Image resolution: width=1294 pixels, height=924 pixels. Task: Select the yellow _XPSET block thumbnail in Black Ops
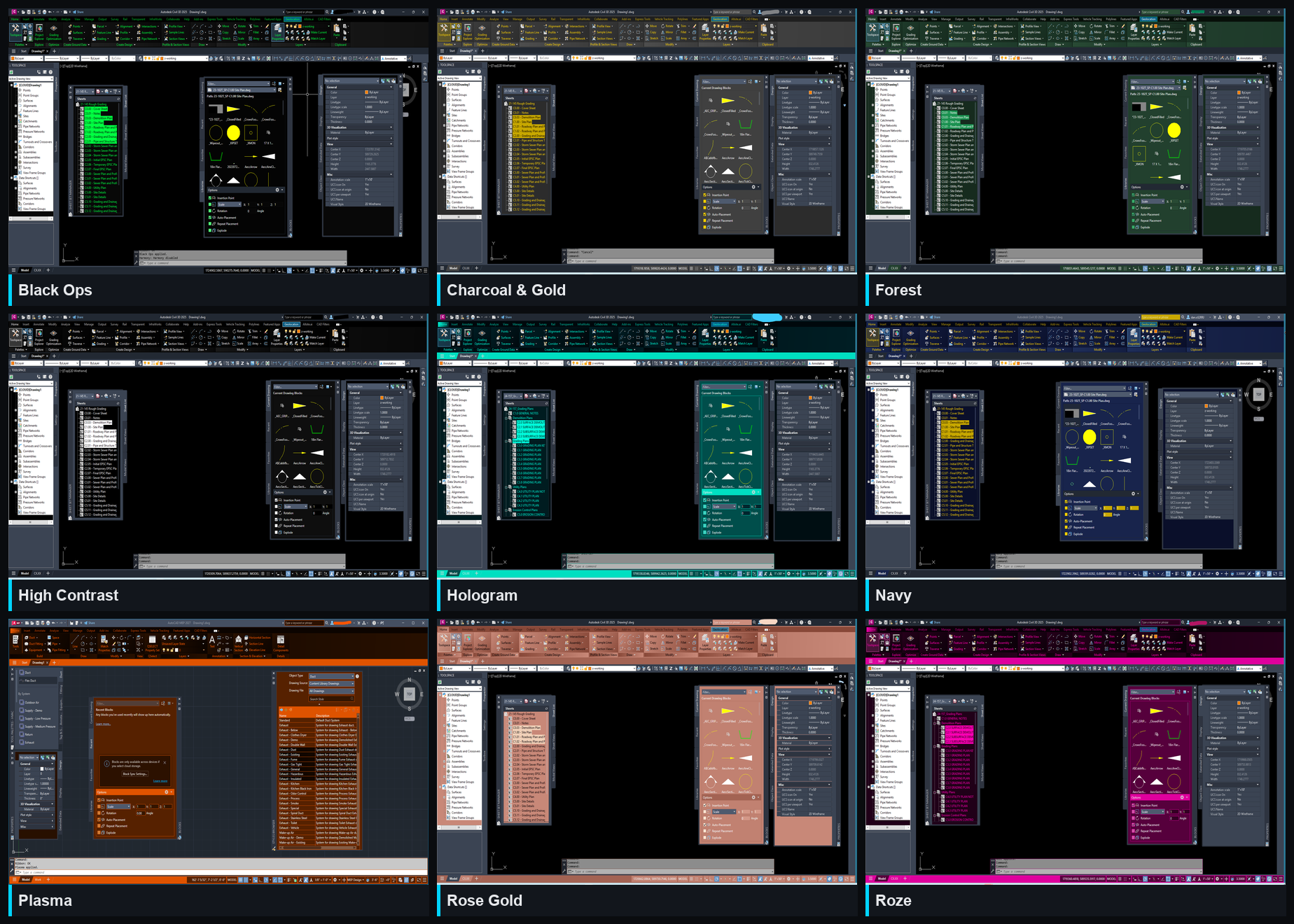point(233,132)
